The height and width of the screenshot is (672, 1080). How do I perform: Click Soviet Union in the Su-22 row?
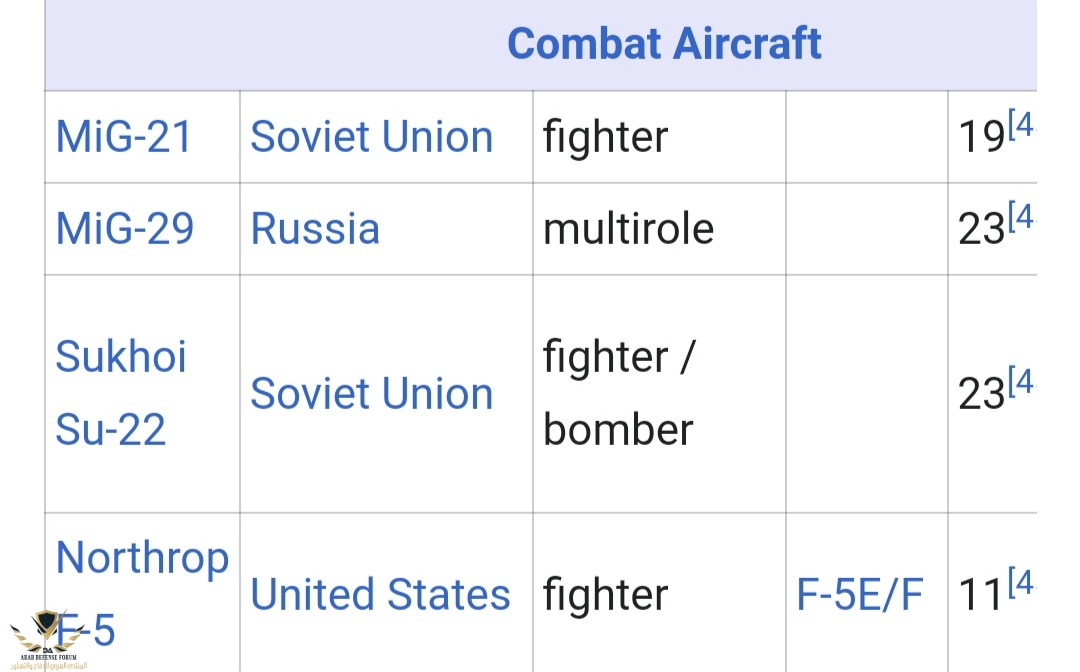pos(371,394)
